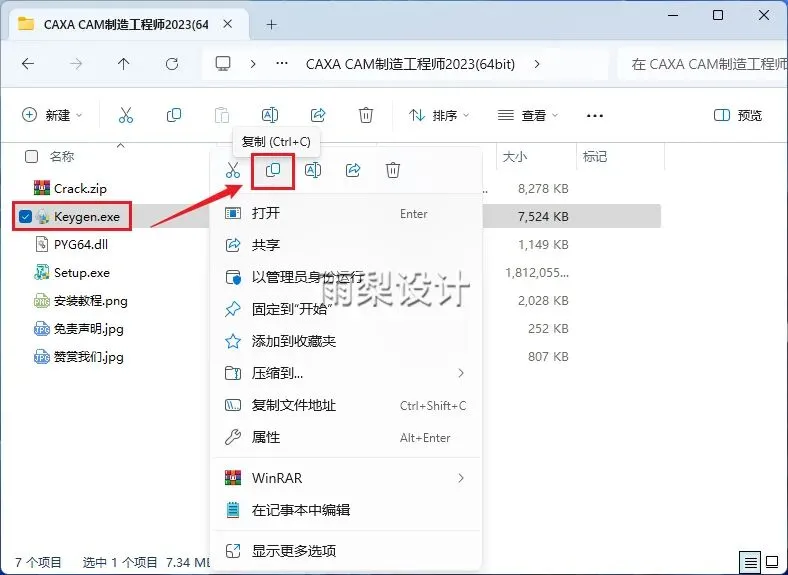The height and width of the screenshot is (575, 788).
Task: Choose 以管理员身份运行 in the context menu
Action: [x=346, y=277]
